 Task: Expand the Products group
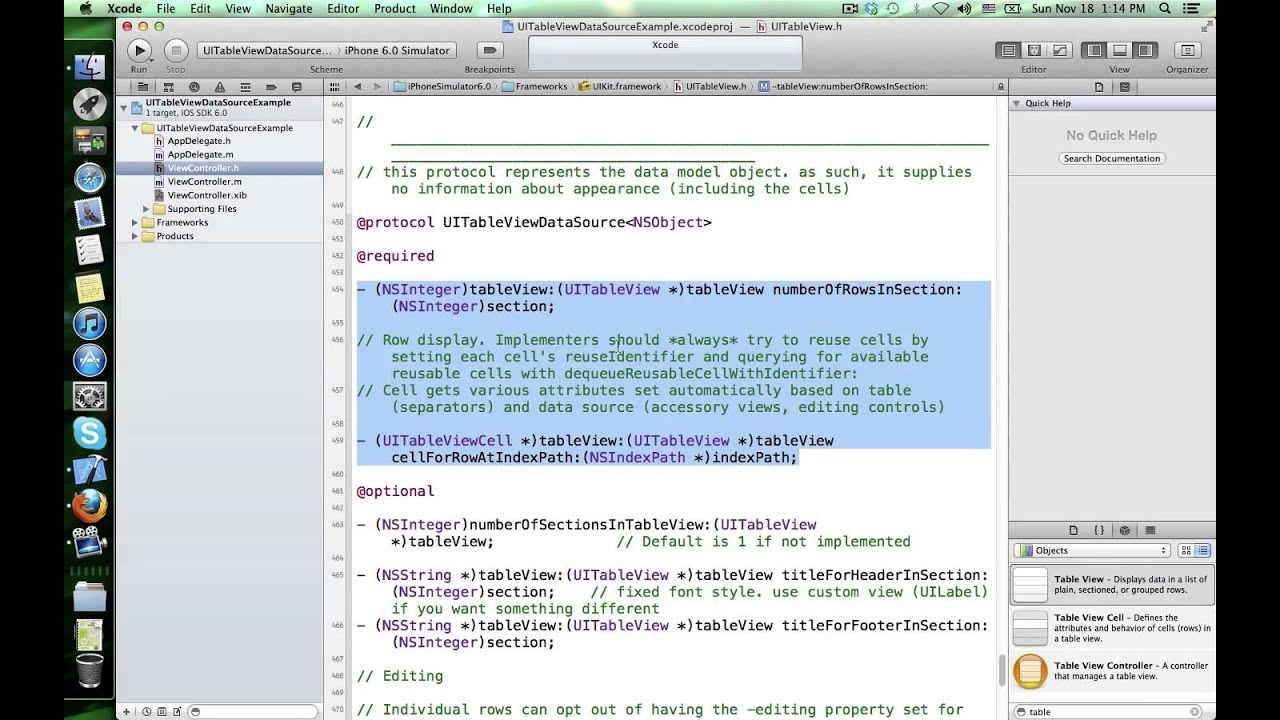[135, 236]
